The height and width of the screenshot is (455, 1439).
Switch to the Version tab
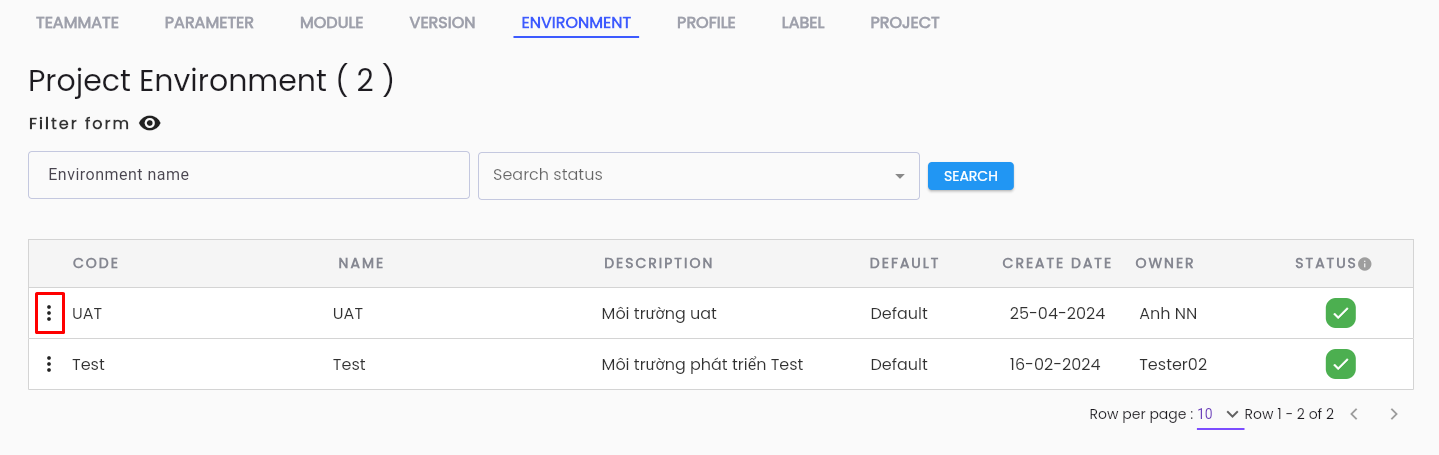pos(442,22)
